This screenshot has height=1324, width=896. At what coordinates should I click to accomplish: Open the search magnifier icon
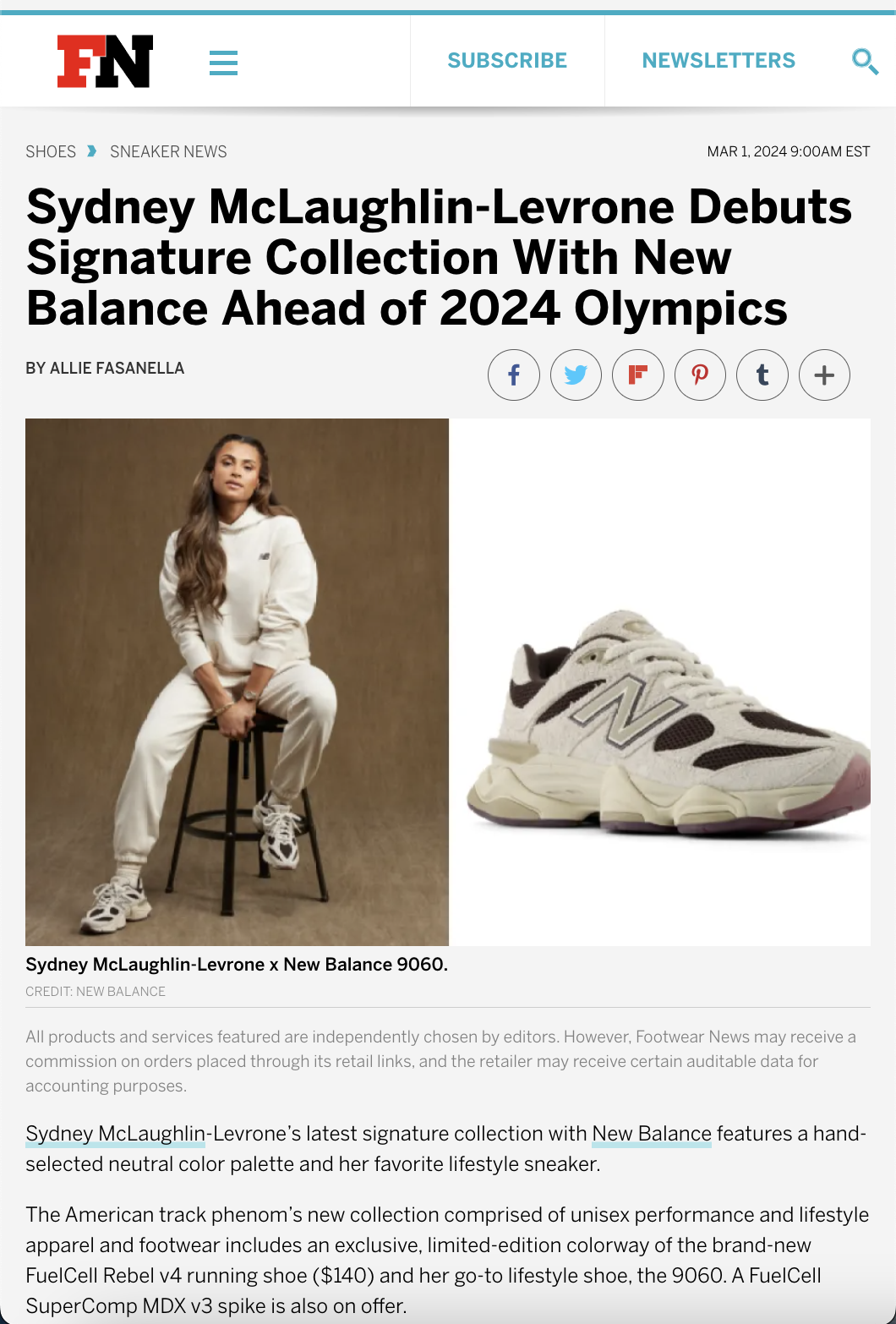click(865, 61)
